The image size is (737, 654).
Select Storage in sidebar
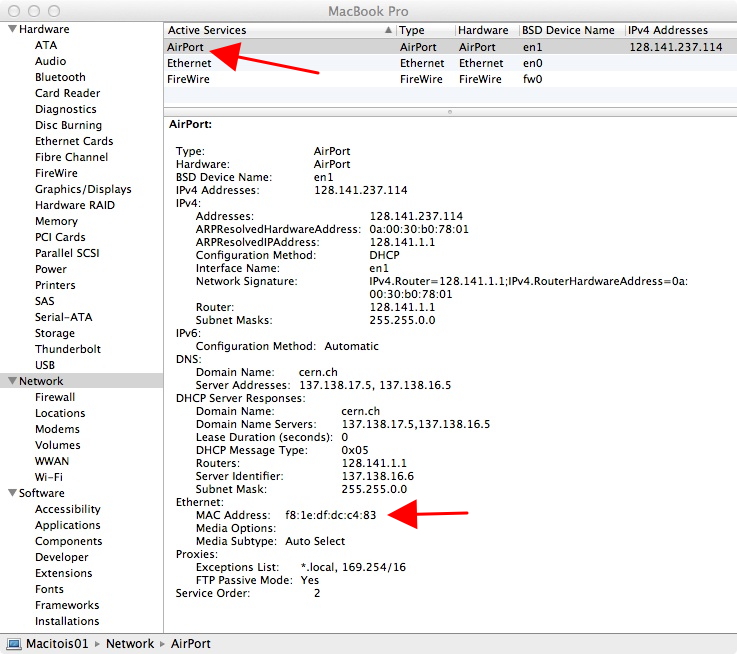pyautogui.click(x=55, y=333)
